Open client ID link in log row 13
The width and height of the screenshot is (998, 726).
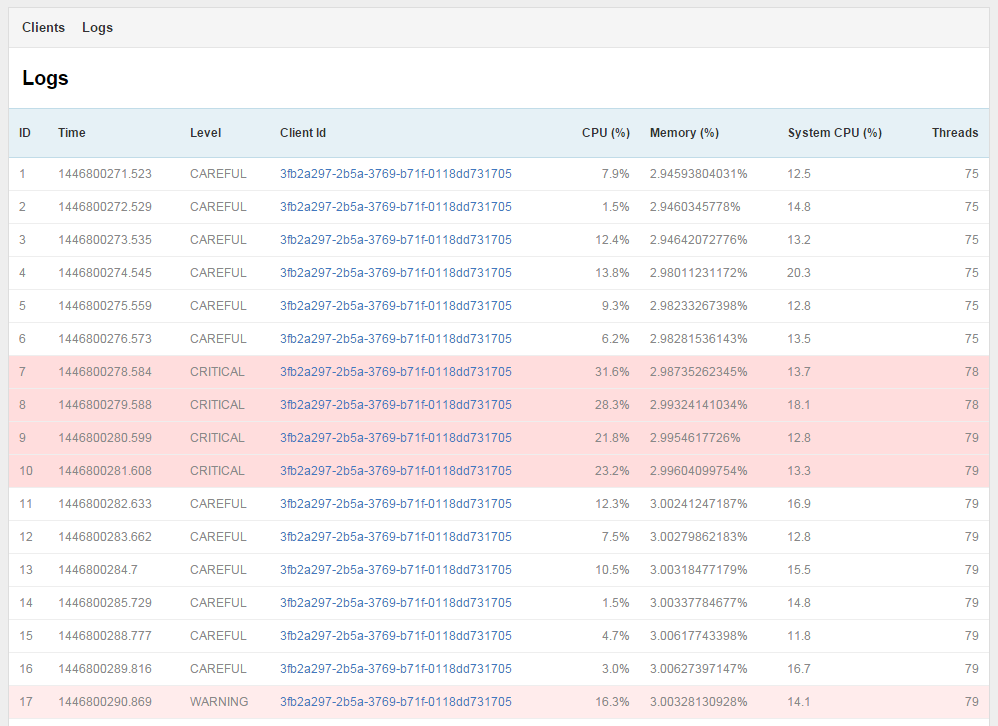tap(396, 570)
